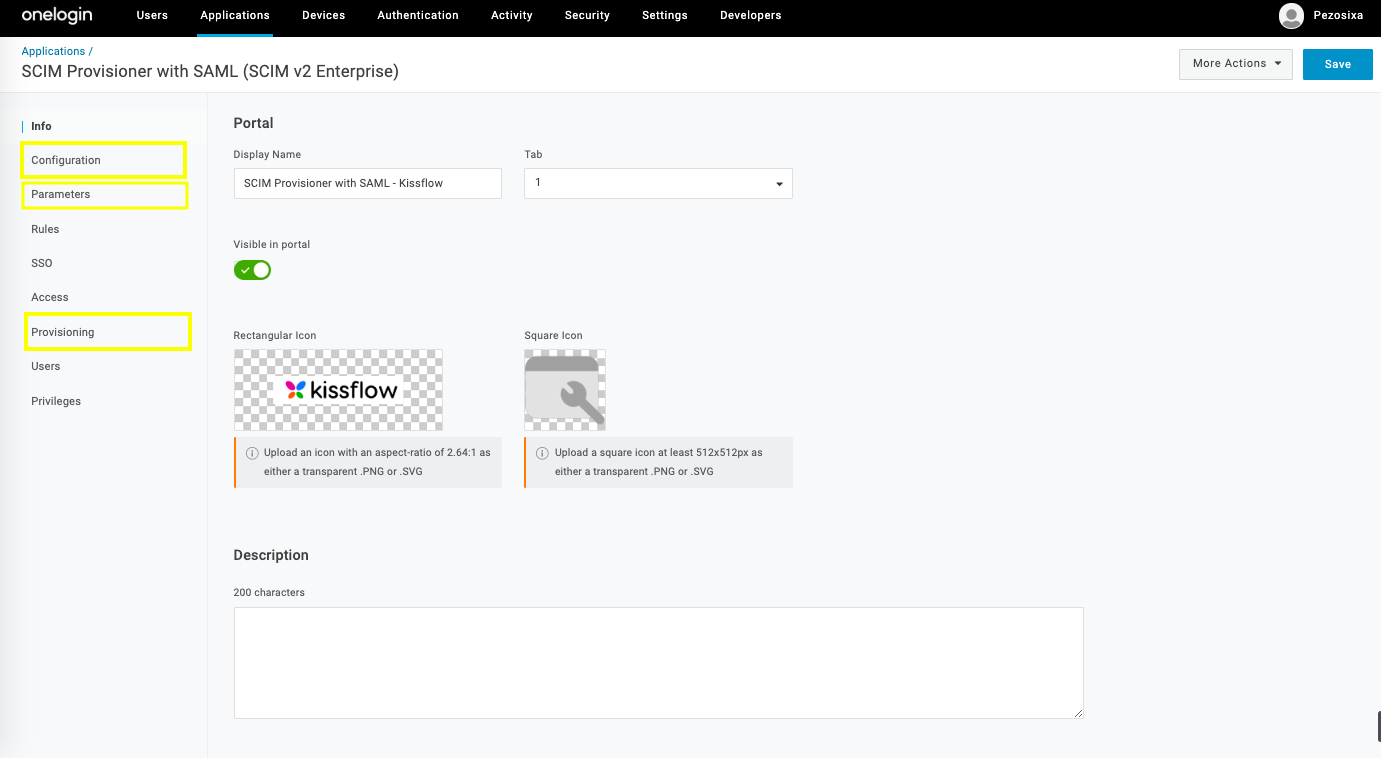
Task: Open the Rules sidebar tab
Action: point(45,229)
